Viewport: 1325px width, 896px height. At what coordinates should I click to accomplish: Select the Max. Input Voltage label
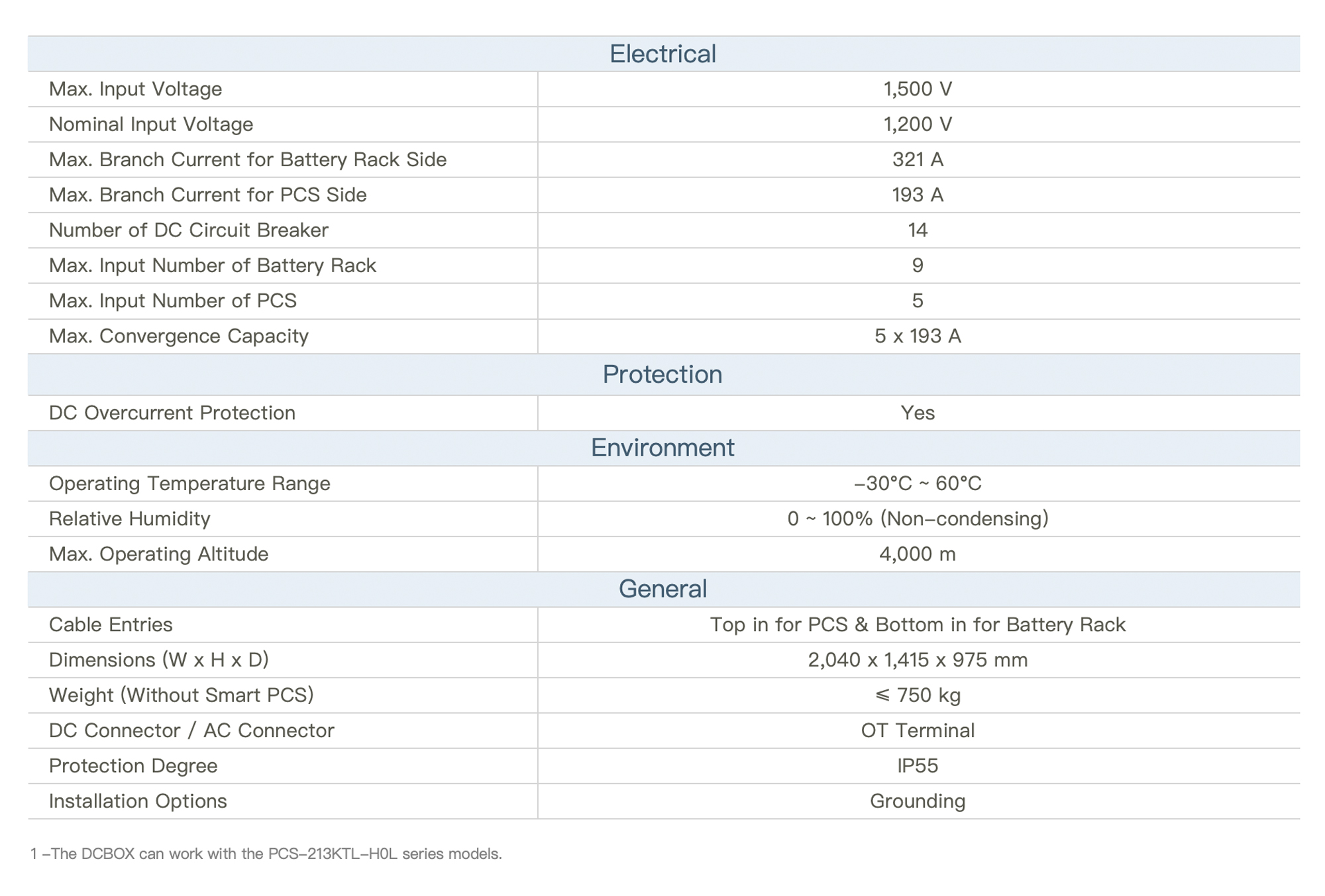coord(136,89)
